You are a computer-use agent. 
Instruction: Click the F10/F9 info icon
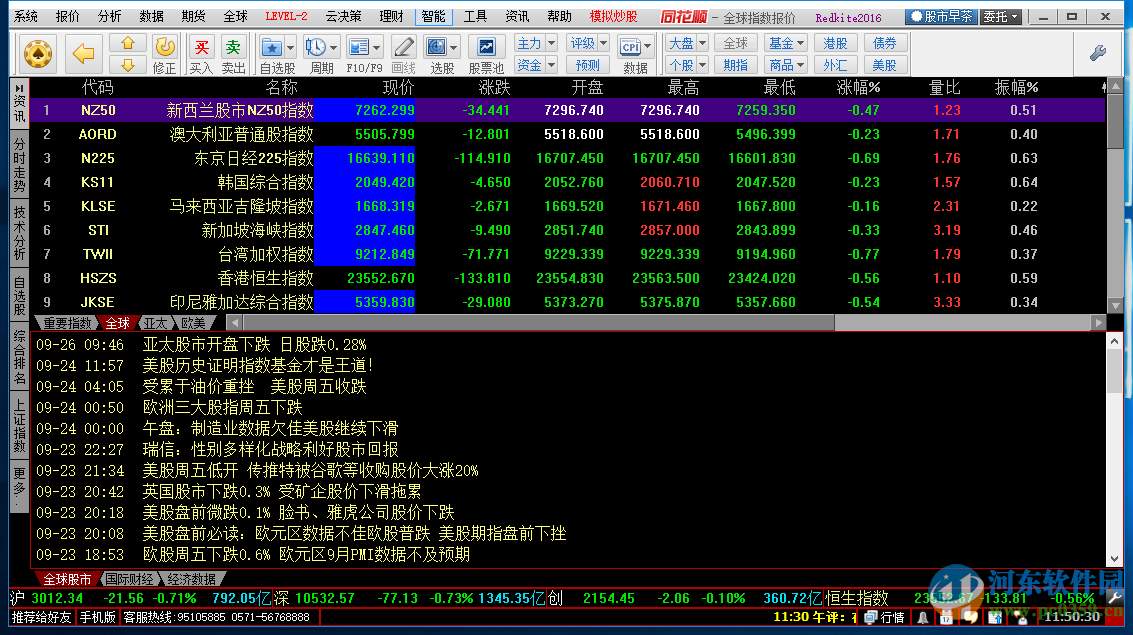pos(359,47)
